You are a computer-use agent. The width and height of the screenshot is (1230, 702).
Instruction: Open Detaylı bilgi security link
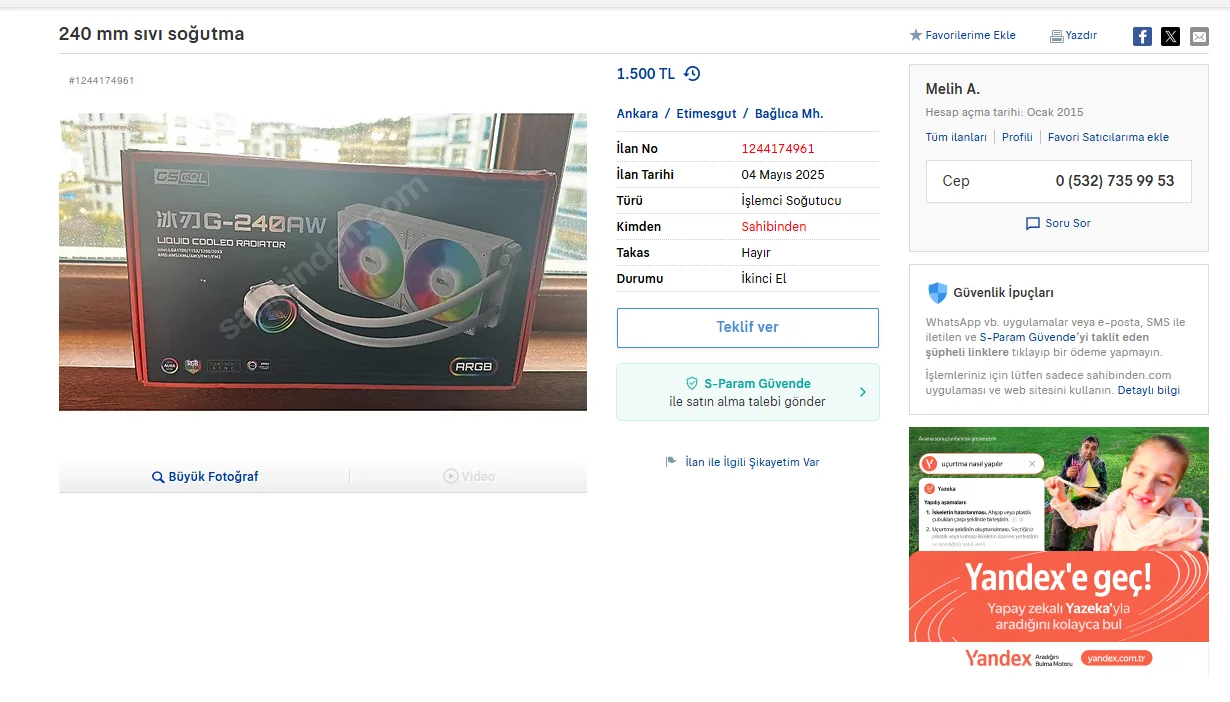[x=1148, y=390]
